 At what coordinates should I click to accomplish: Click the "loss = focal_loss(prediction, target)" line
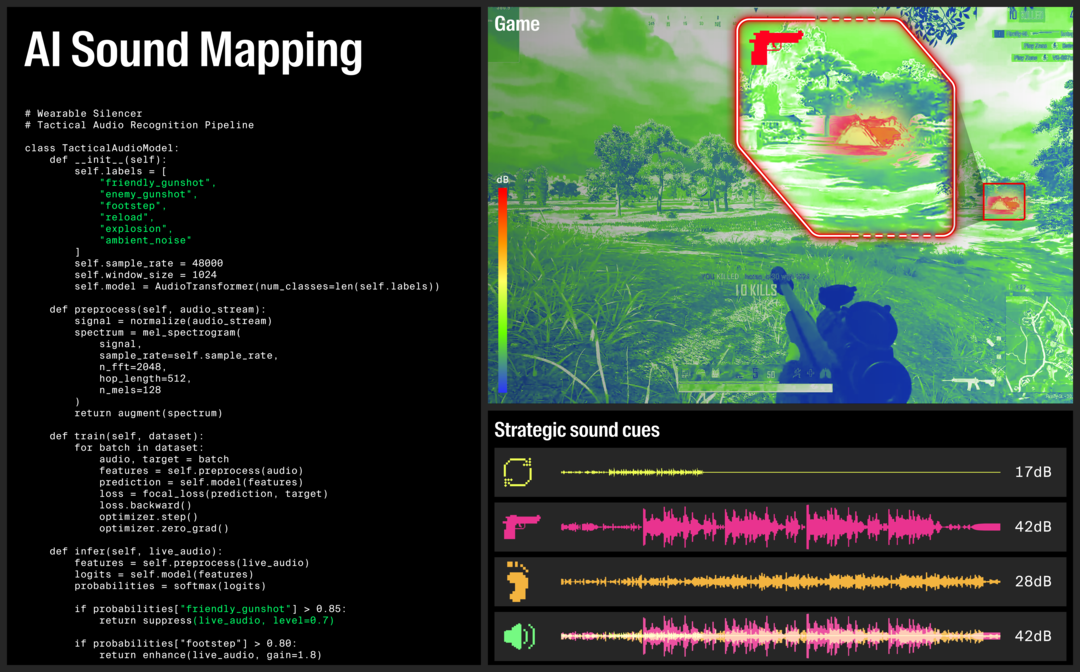pyautogui.click(x=214, y=494)
